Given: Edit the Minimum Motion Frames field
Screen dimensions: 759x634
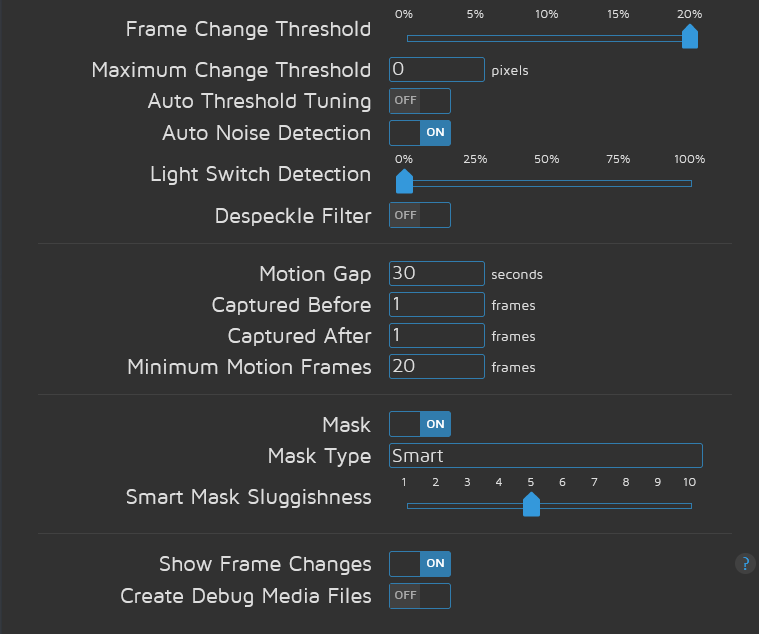Looking at the screenshot, I should click(x=437, y=367).
